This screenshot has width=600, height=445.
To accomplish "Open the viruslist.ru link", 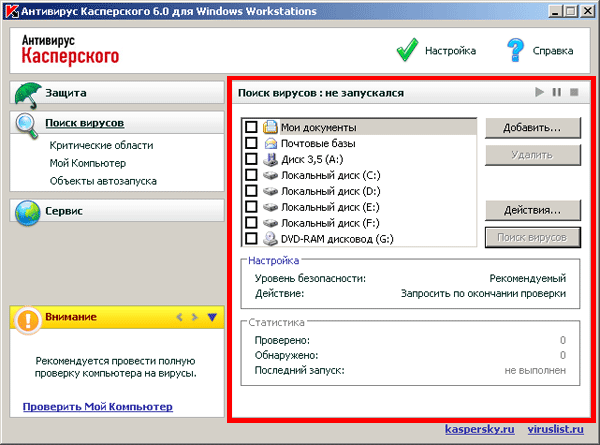I will (x=556, y=429).
